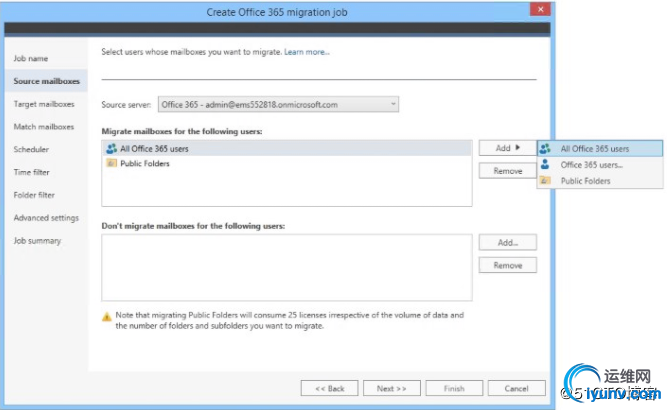667x410 pixels.
Task: Choose Office 365 users... menu entry
Action: 600,165
